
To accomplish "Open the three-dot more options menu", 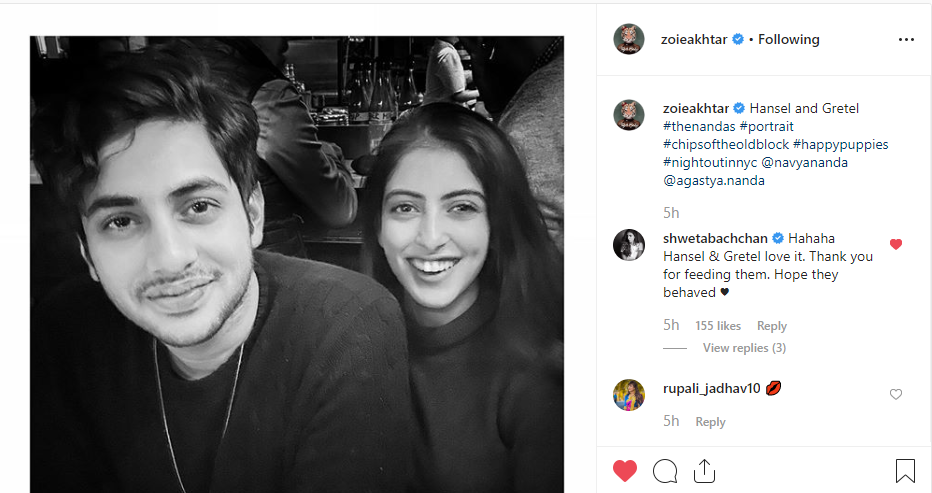I will coord(906,39).
